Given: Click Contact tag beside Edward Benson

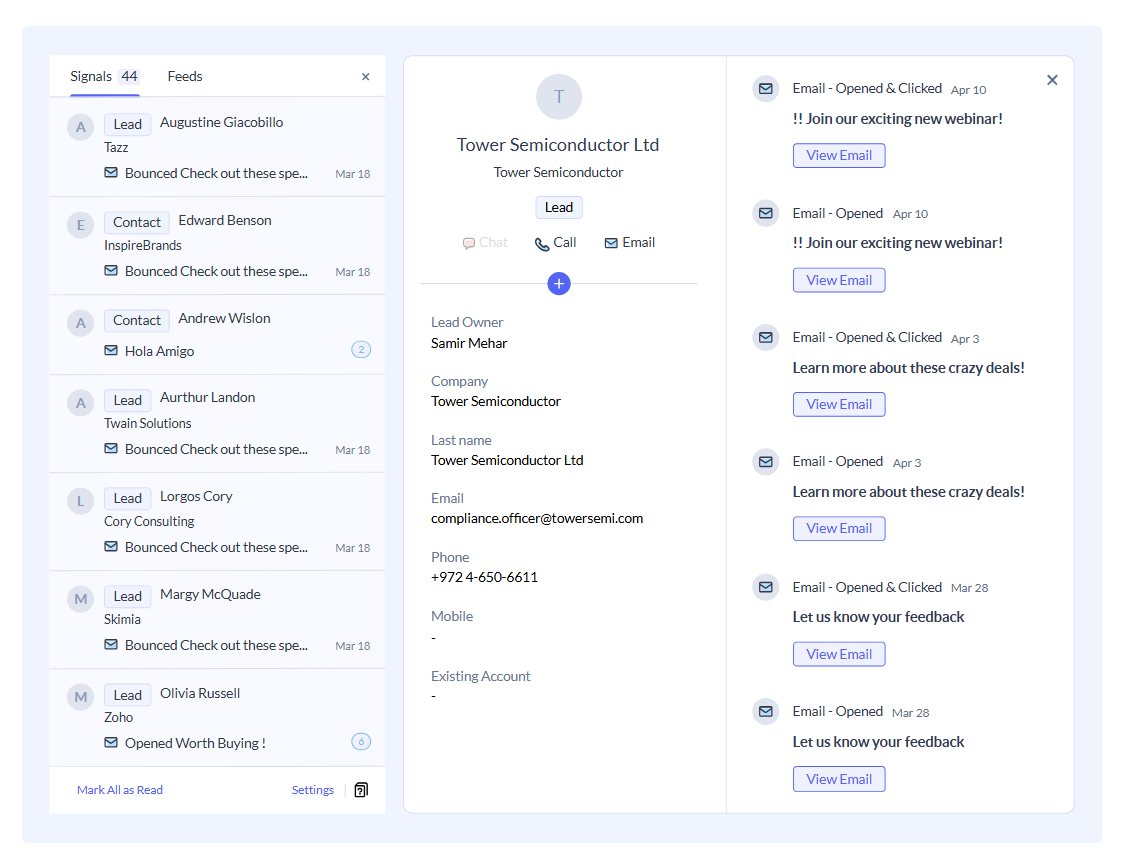Looking at the screenshot, I should click(x=136, y=223).
